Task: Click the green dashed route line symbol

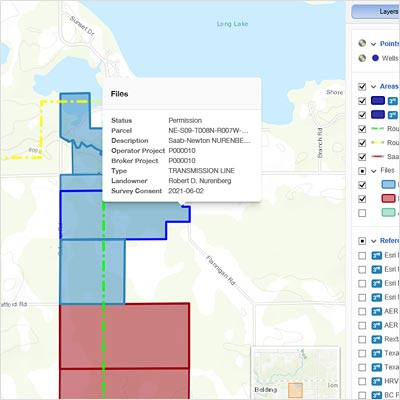Action: click(x=378, y=129)
